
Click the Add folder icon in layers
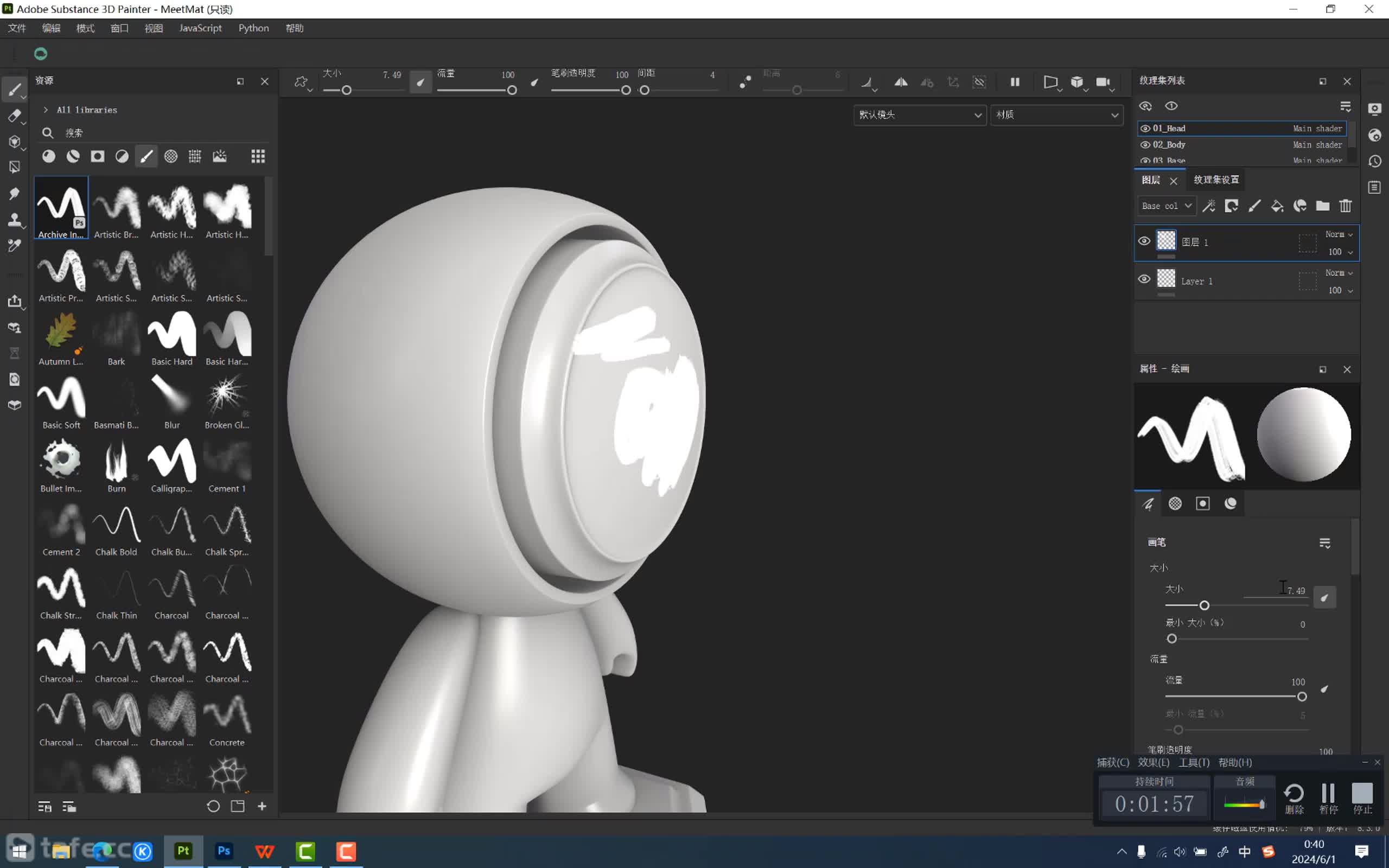pyautogui.click(x=1322, y=206)
